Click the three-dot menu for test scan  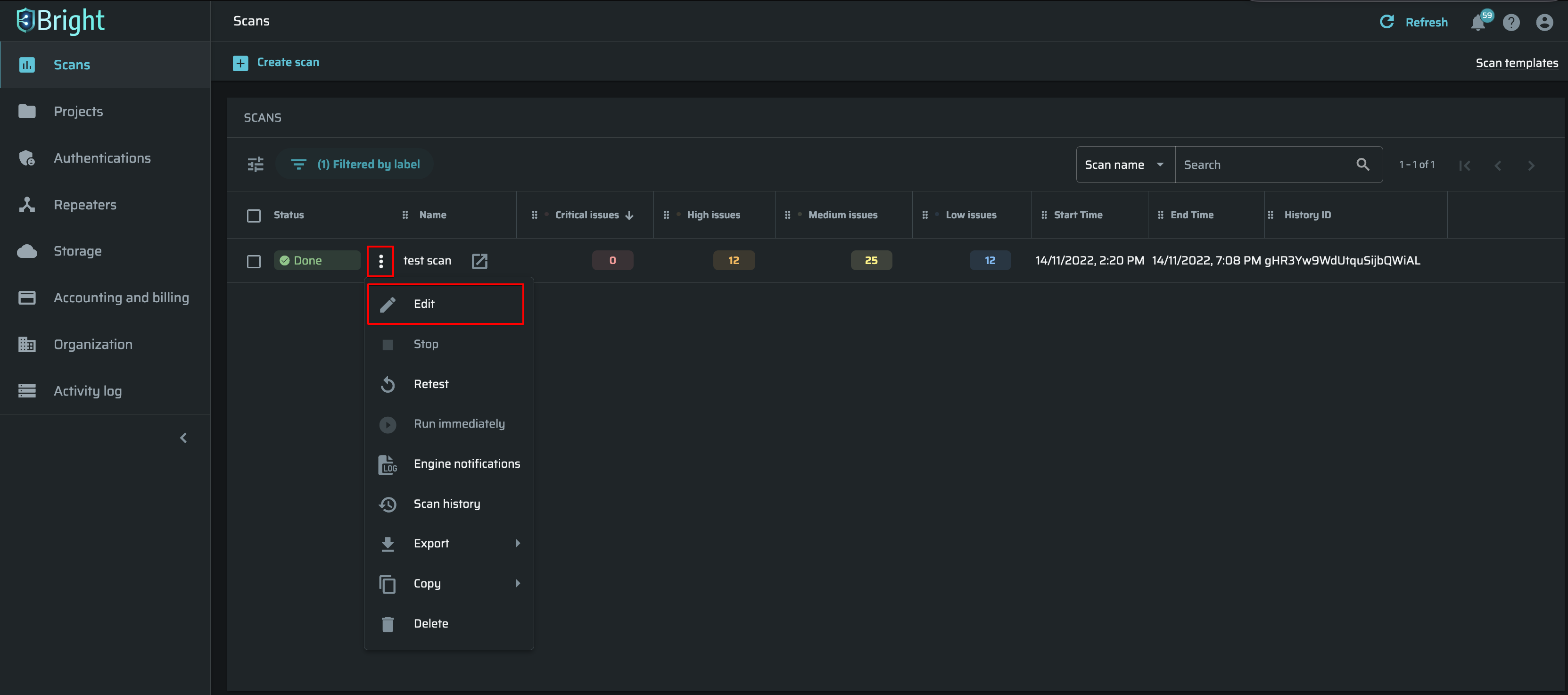[x=381, y=261]
